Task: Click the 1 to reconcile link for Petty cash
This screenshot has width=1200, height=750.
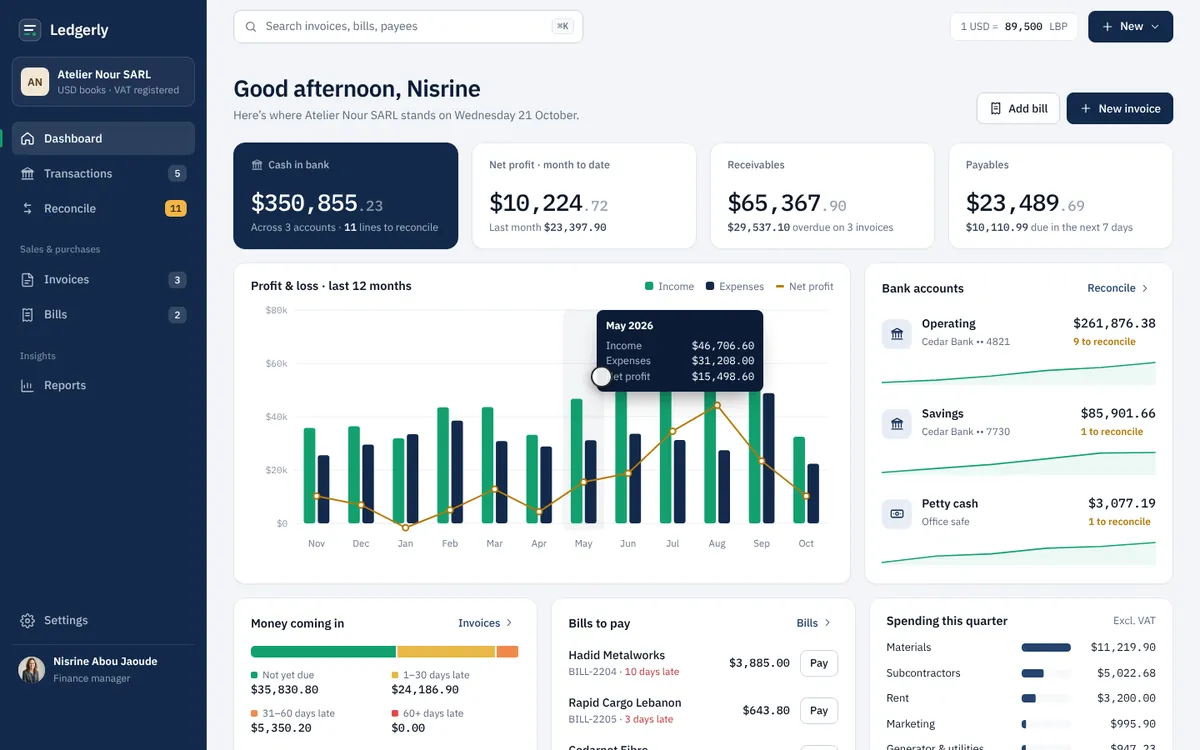Action: tap(1119, 522)
